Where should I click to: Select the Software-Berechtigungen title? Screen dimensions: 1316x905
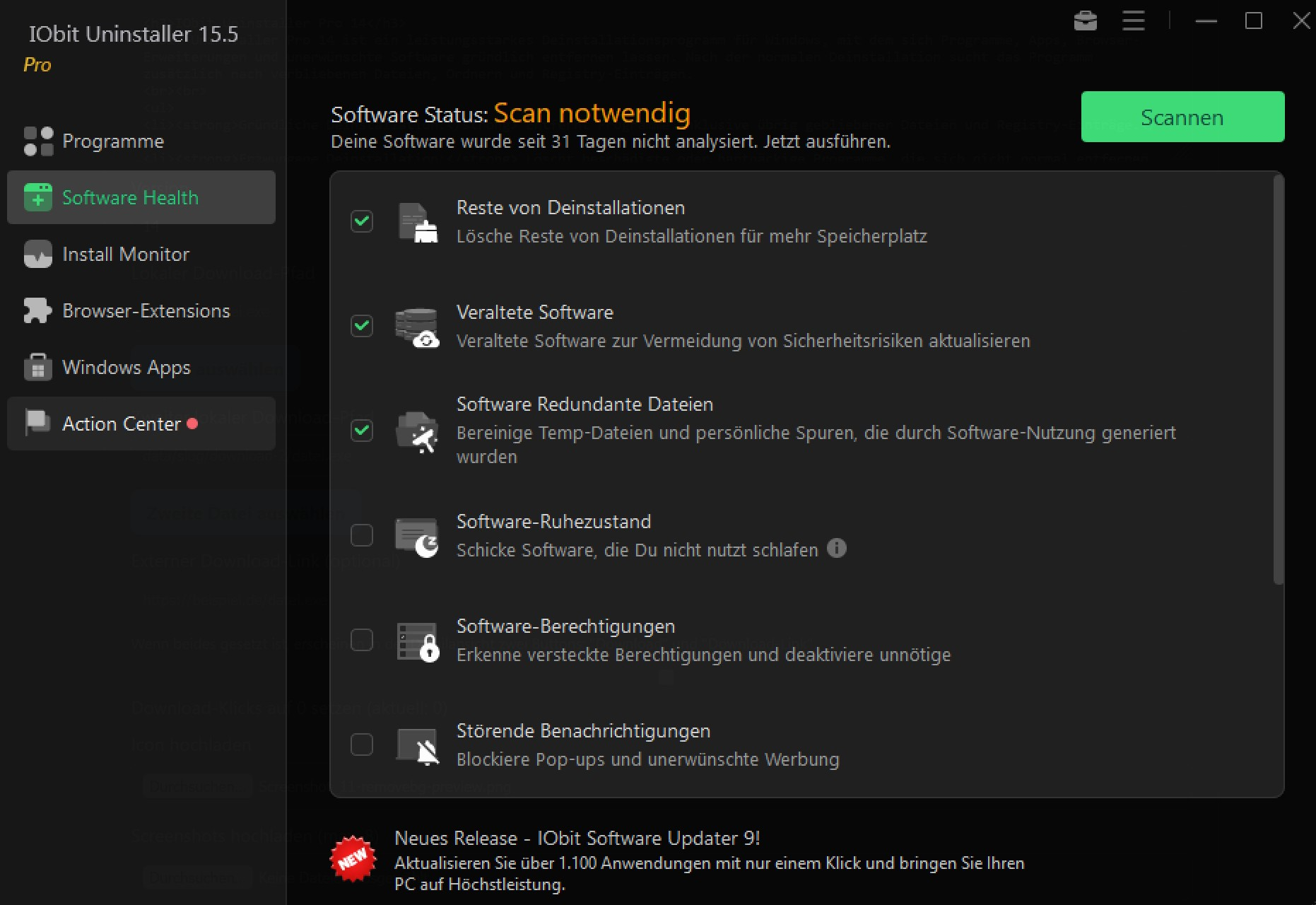click(x=565, y=626)
